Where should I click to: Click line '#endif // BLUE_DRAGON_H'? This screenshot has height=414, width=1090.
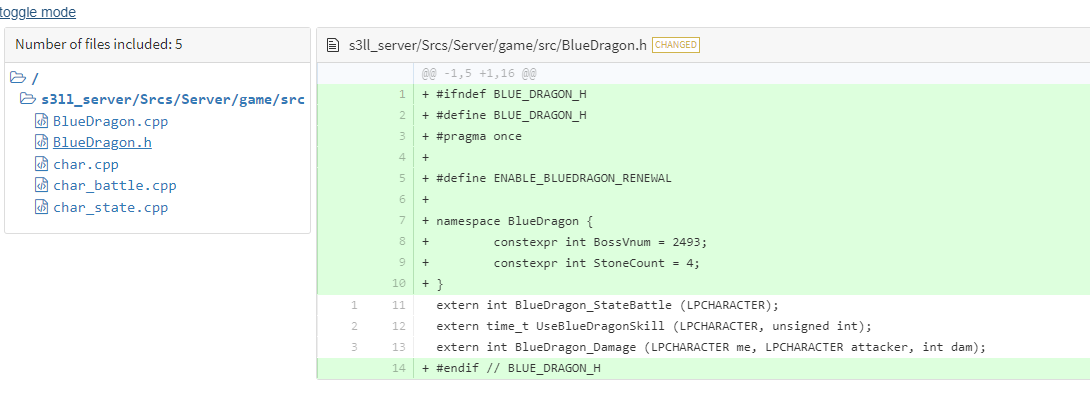tap(518, 368)
